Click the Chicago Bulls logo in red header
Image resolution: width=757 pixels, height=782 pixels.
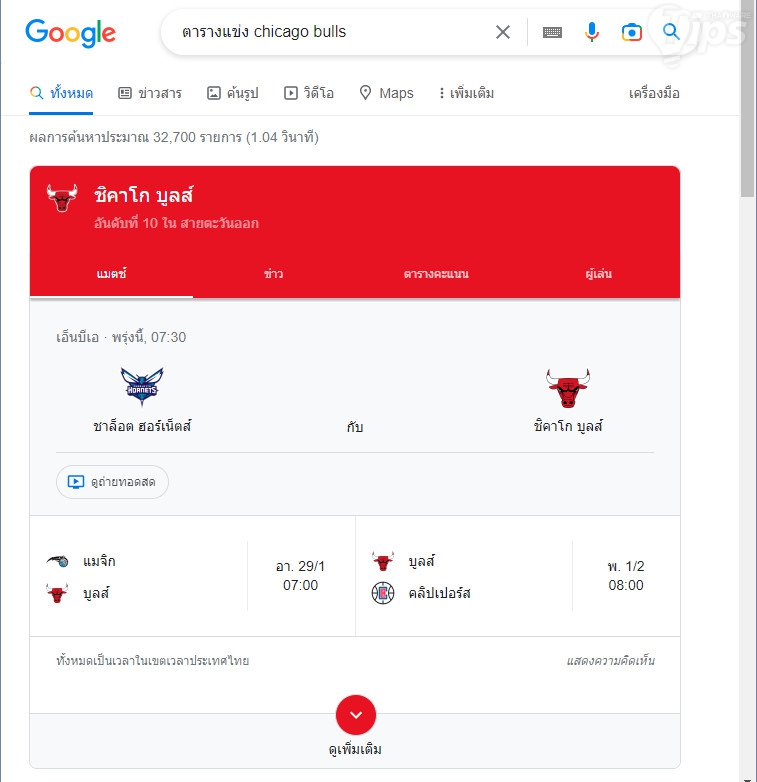pyautogui.click(x=62, y=198)
